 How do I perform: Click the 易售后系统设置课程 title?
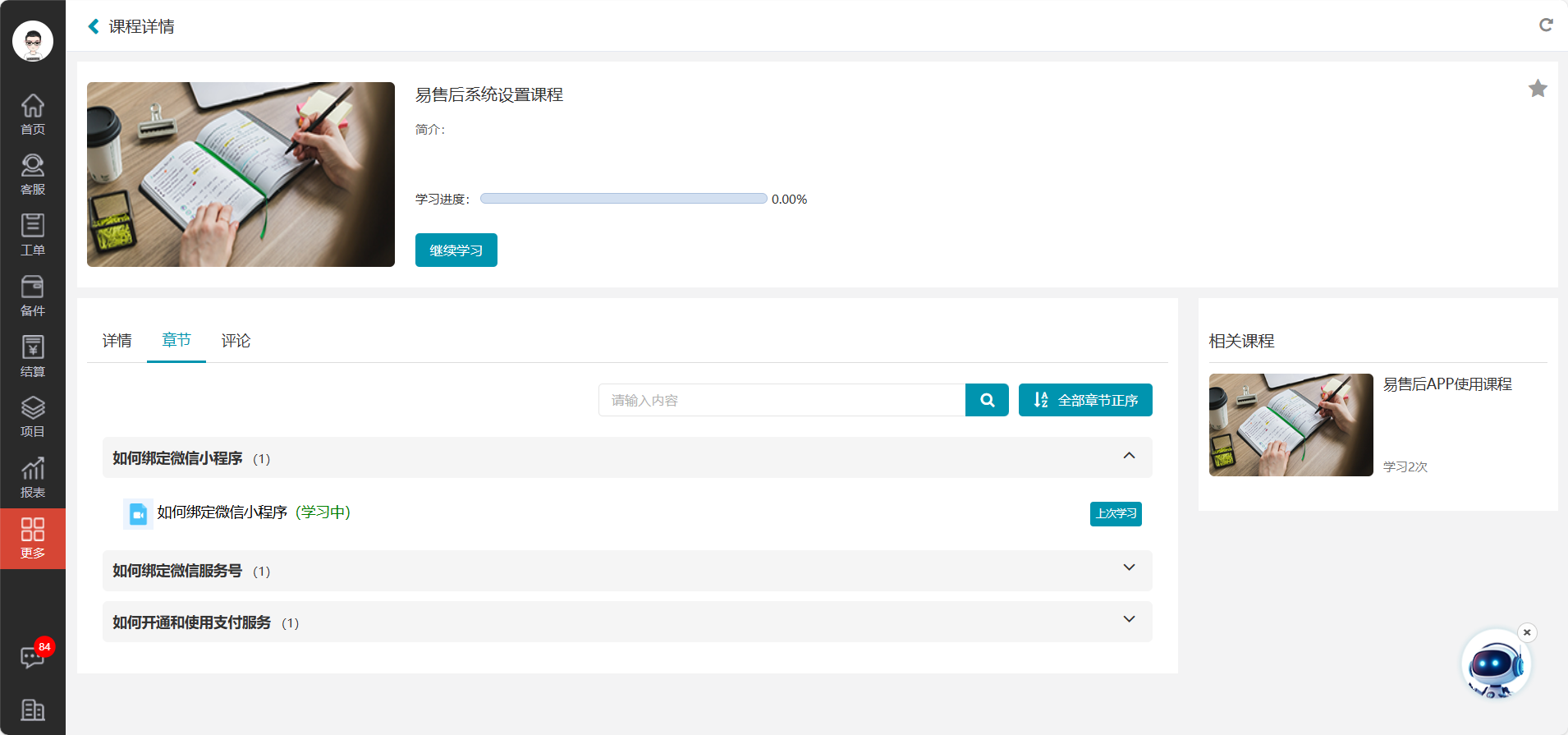(489, 95)
